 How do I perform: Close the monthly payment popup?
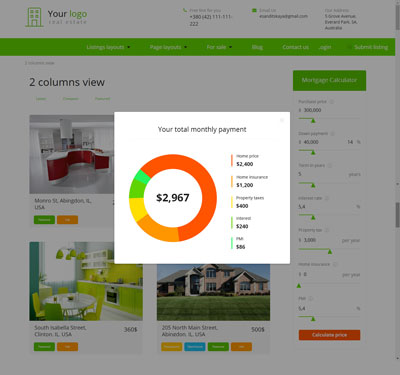pyautogui.click(x=282, y=120)
